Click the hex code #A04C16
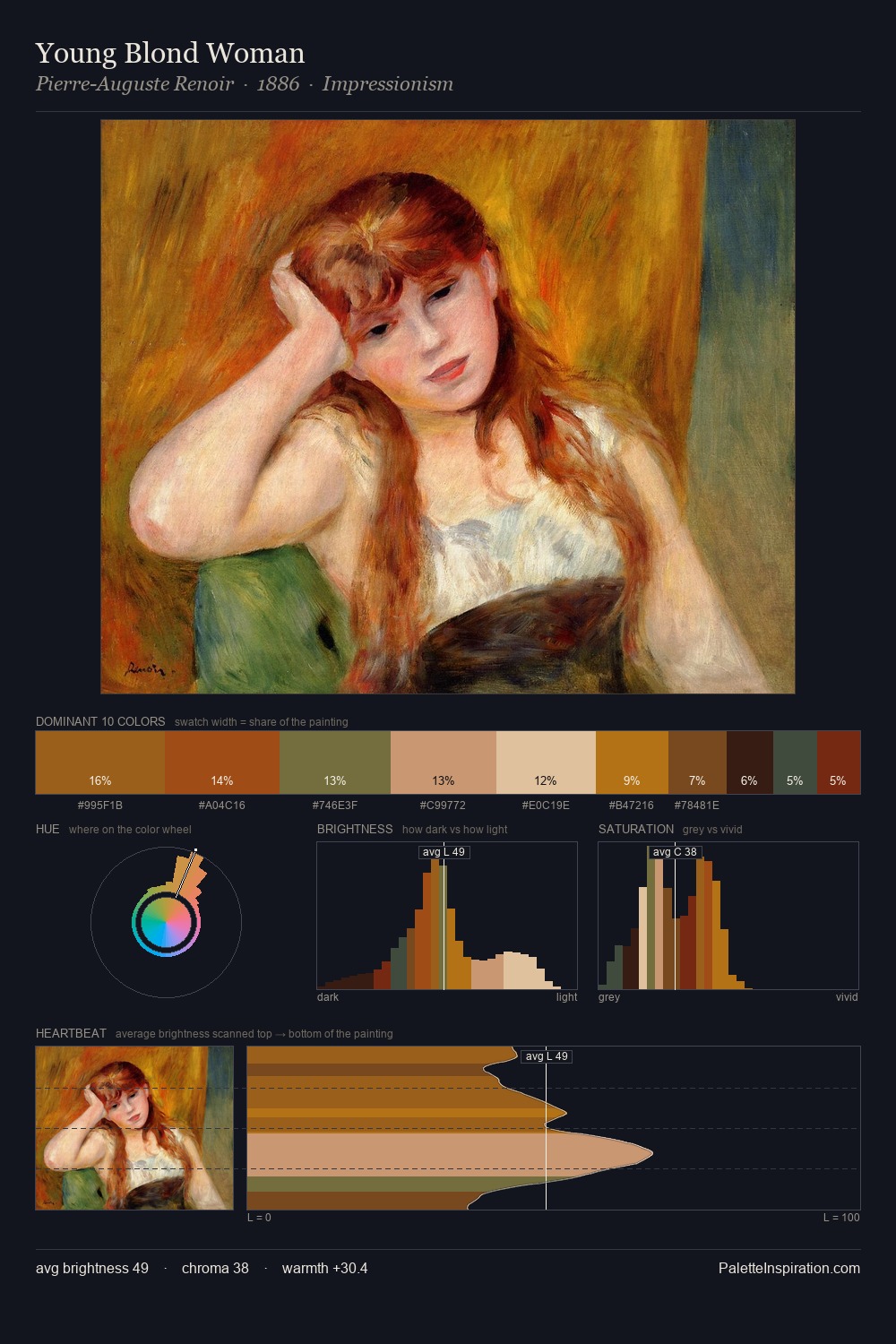This screenshot has height=1344, width=896. [222, 806]
